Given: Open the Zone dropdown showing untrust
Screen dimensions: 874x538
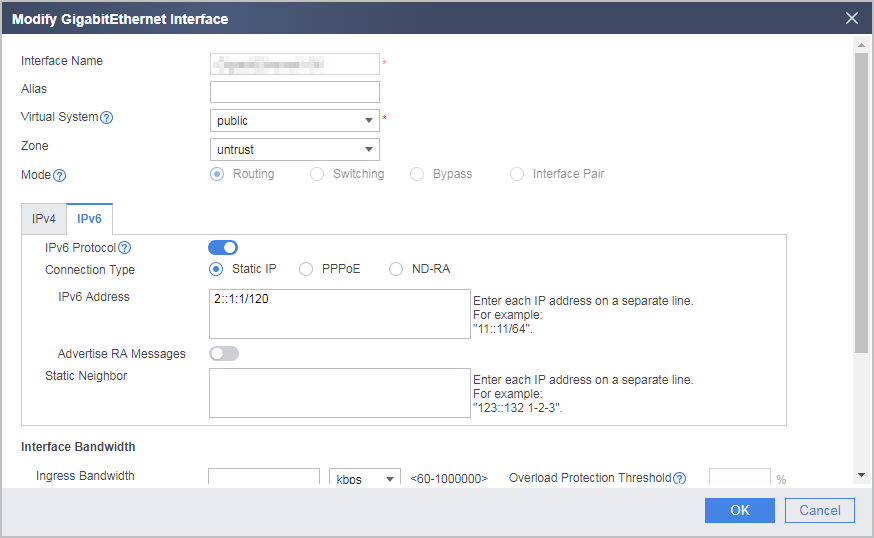Looking at the screenshot, I should click(x=295, y=149).
